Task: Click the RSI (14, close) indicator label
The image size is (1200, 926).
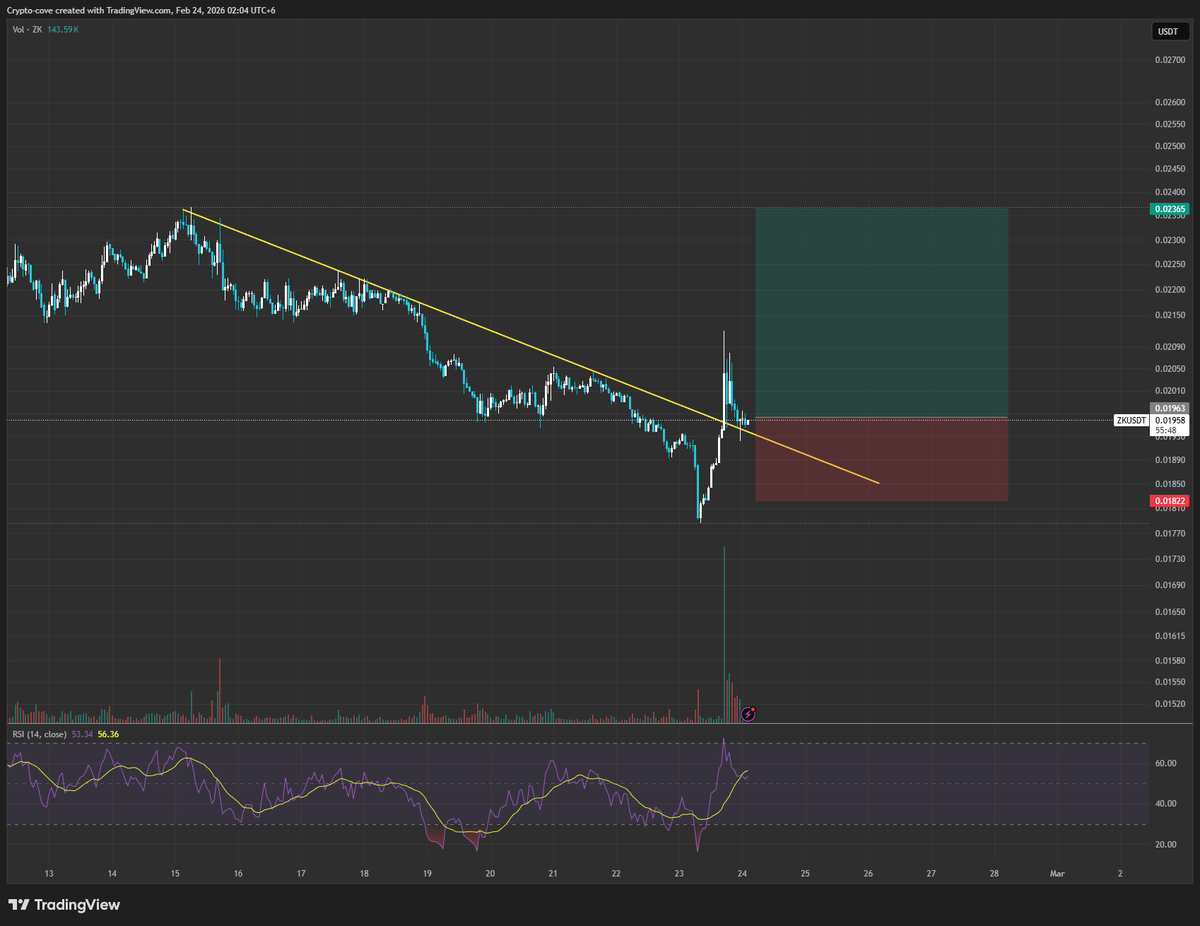Action: (39, 734)
